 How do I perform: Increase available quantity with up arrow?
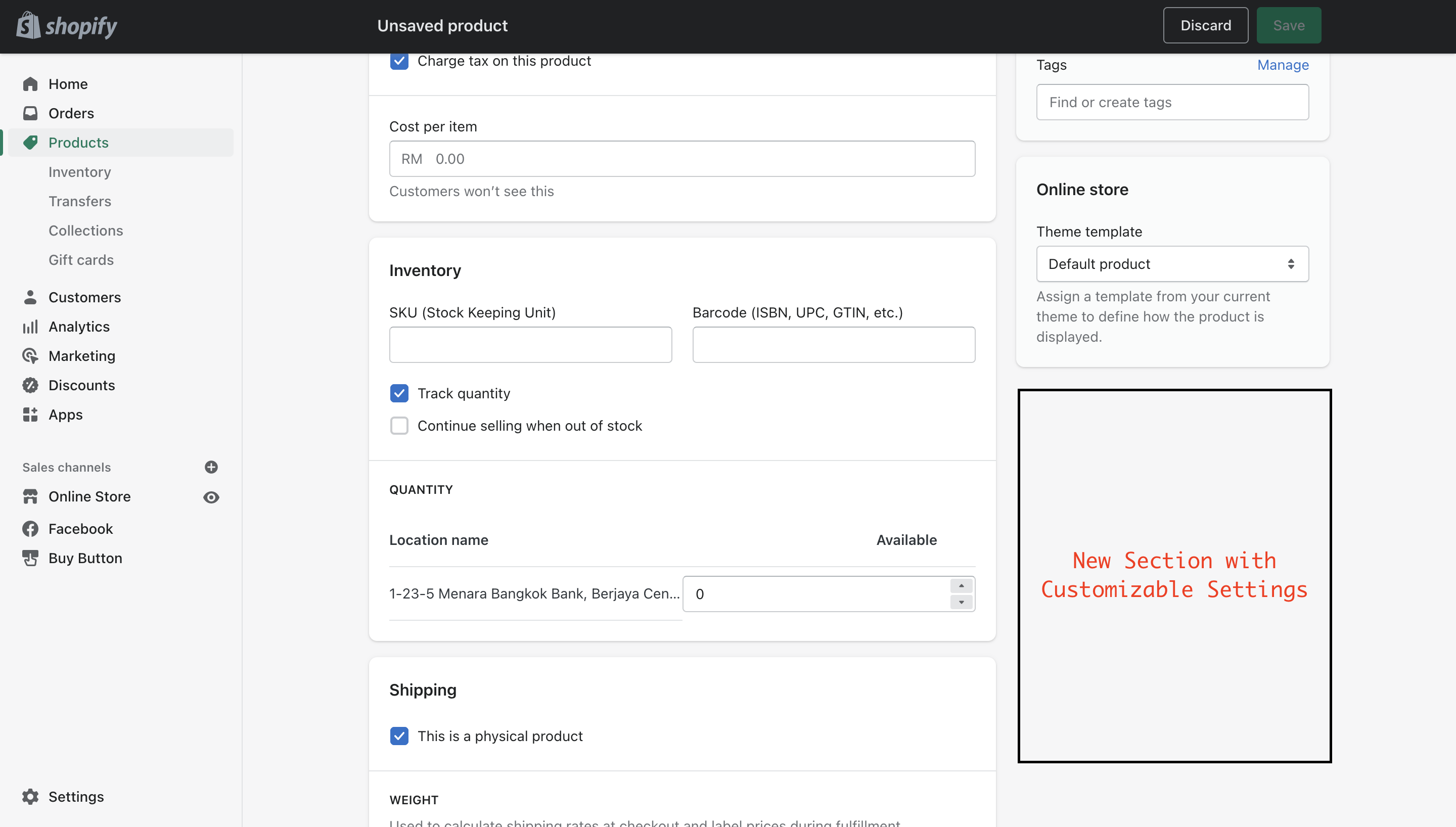961,585
